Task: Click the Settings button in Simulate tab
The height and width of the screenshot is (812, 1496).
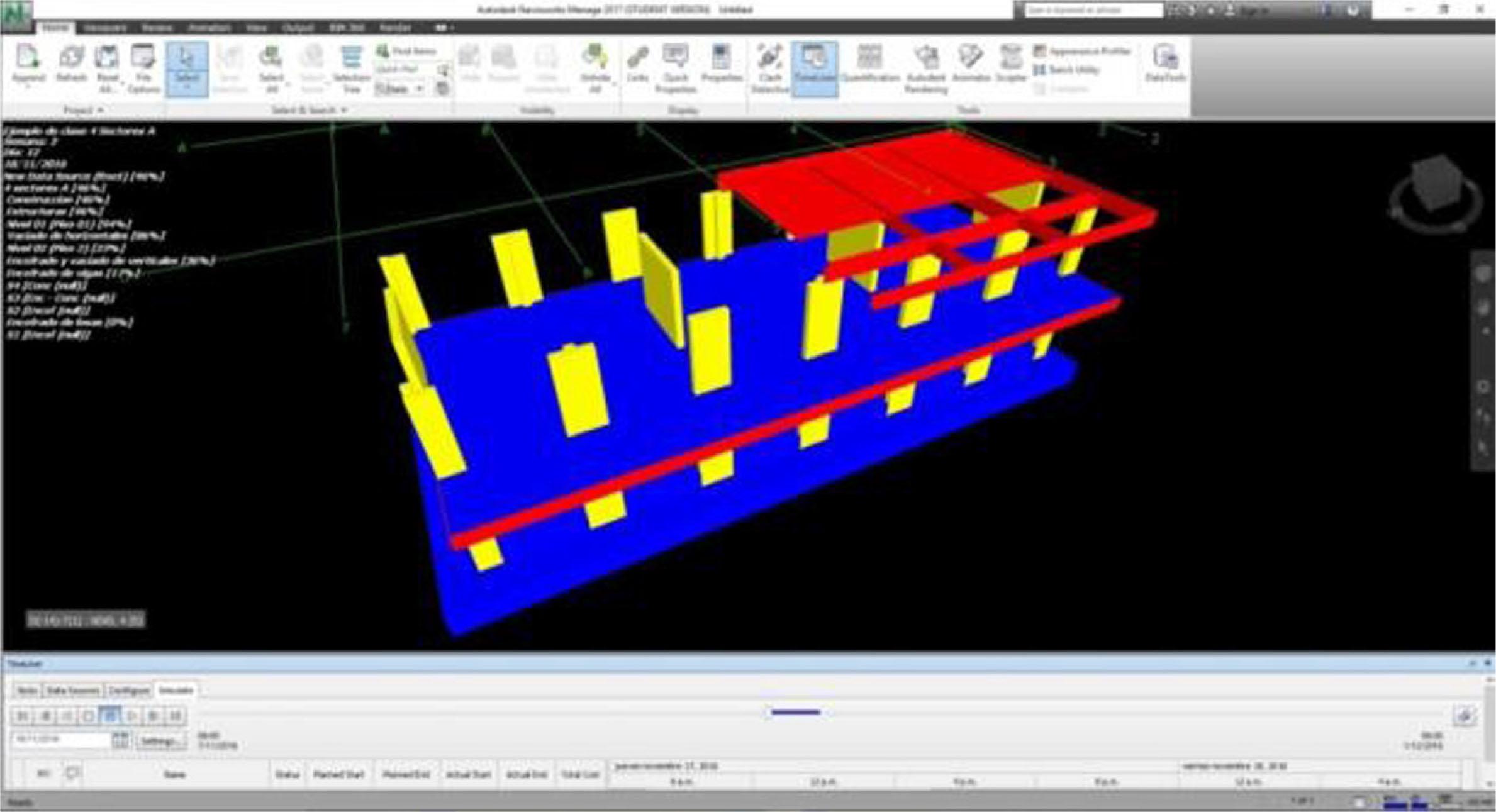Action: coord(161,741)
